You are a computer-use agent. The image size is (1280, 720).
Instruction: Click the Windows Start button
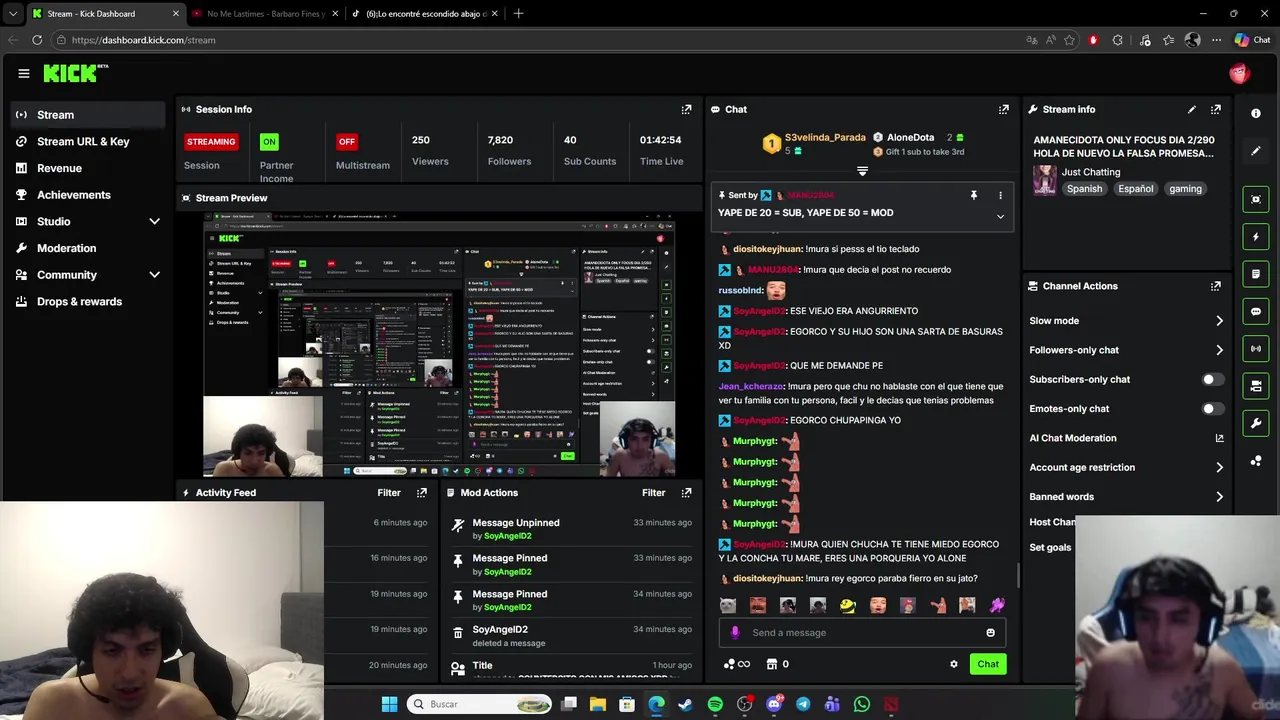click(x=389, y=704)
